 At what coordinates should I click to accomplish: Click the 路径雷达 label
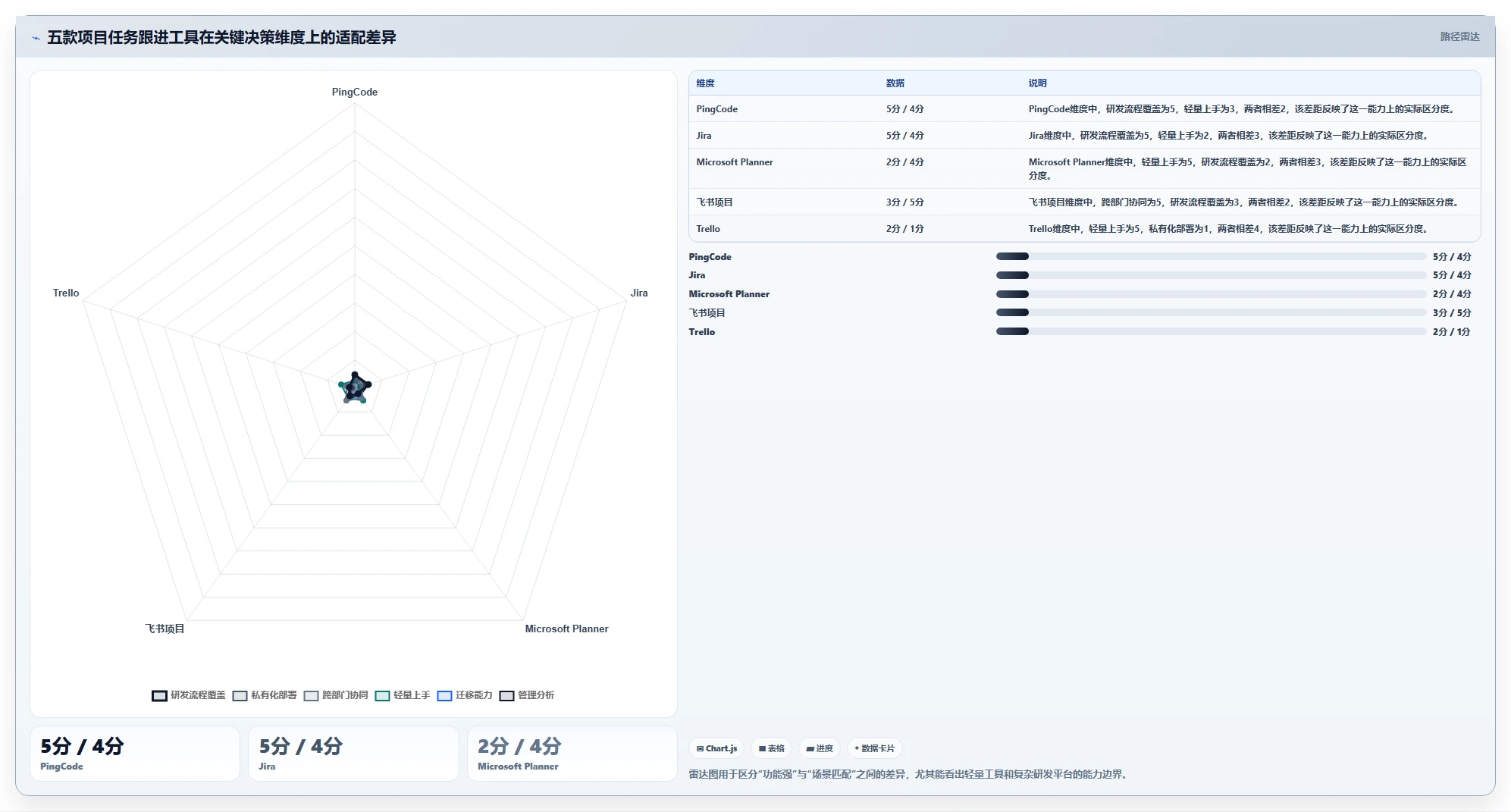(1459, 36)
